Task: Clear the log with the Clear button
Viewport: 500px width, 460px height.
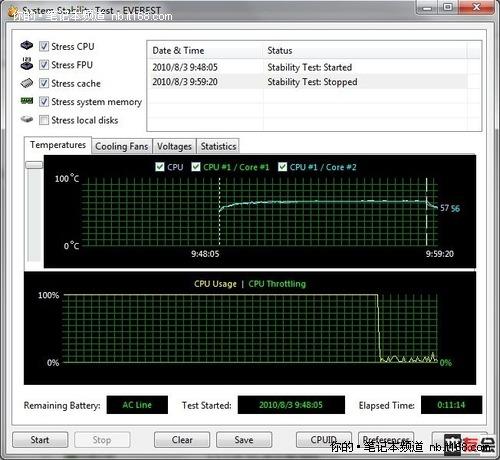Action: click(182, 440)
